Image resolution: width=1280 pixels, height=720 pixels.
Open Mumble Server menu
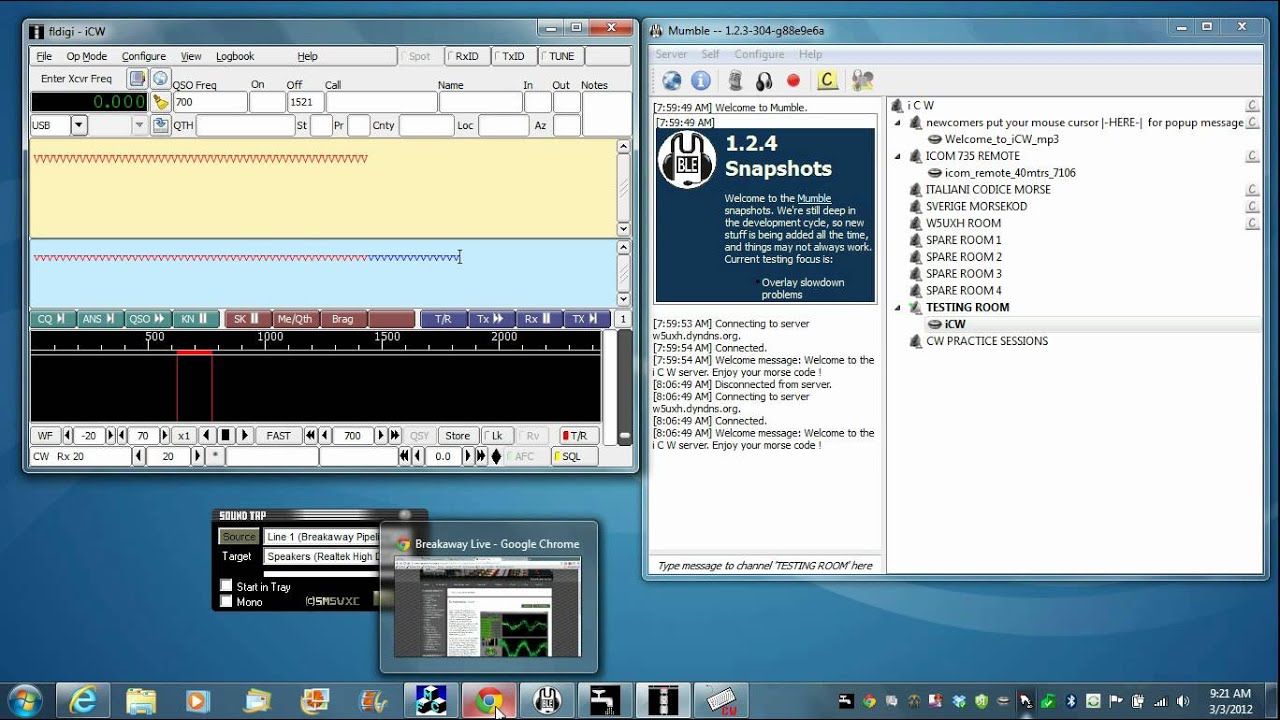pyautogui.click(x=671, y=54)
